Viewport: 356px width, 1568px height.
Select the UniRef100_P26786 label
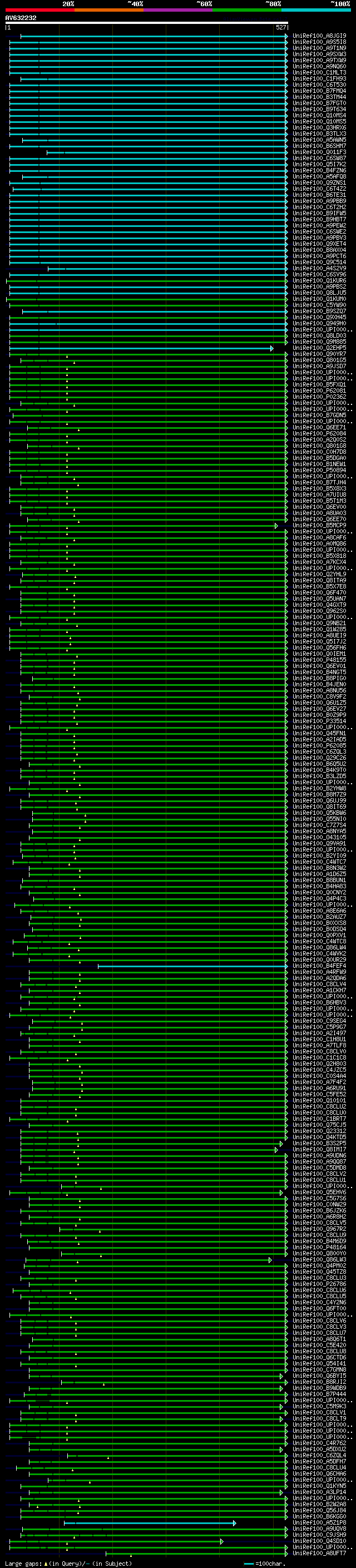(x=319, y=1284)
